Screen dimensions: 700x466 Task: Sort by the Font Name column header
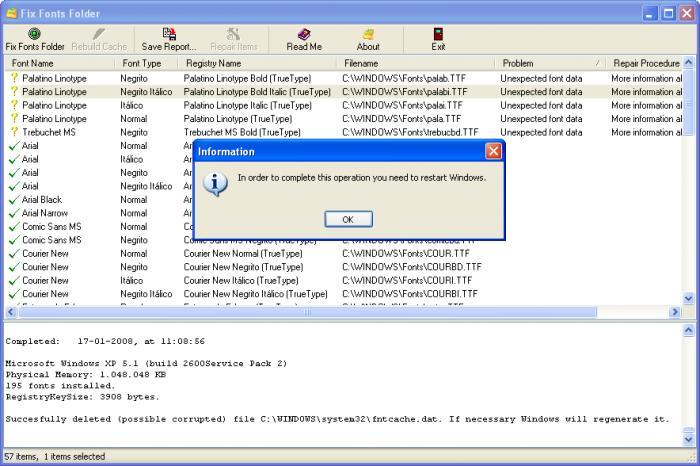(x=59, y=63)
